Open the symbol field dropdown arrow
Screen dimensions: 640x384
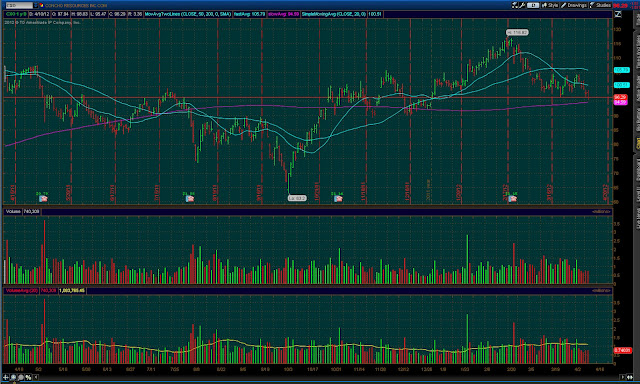36,5
